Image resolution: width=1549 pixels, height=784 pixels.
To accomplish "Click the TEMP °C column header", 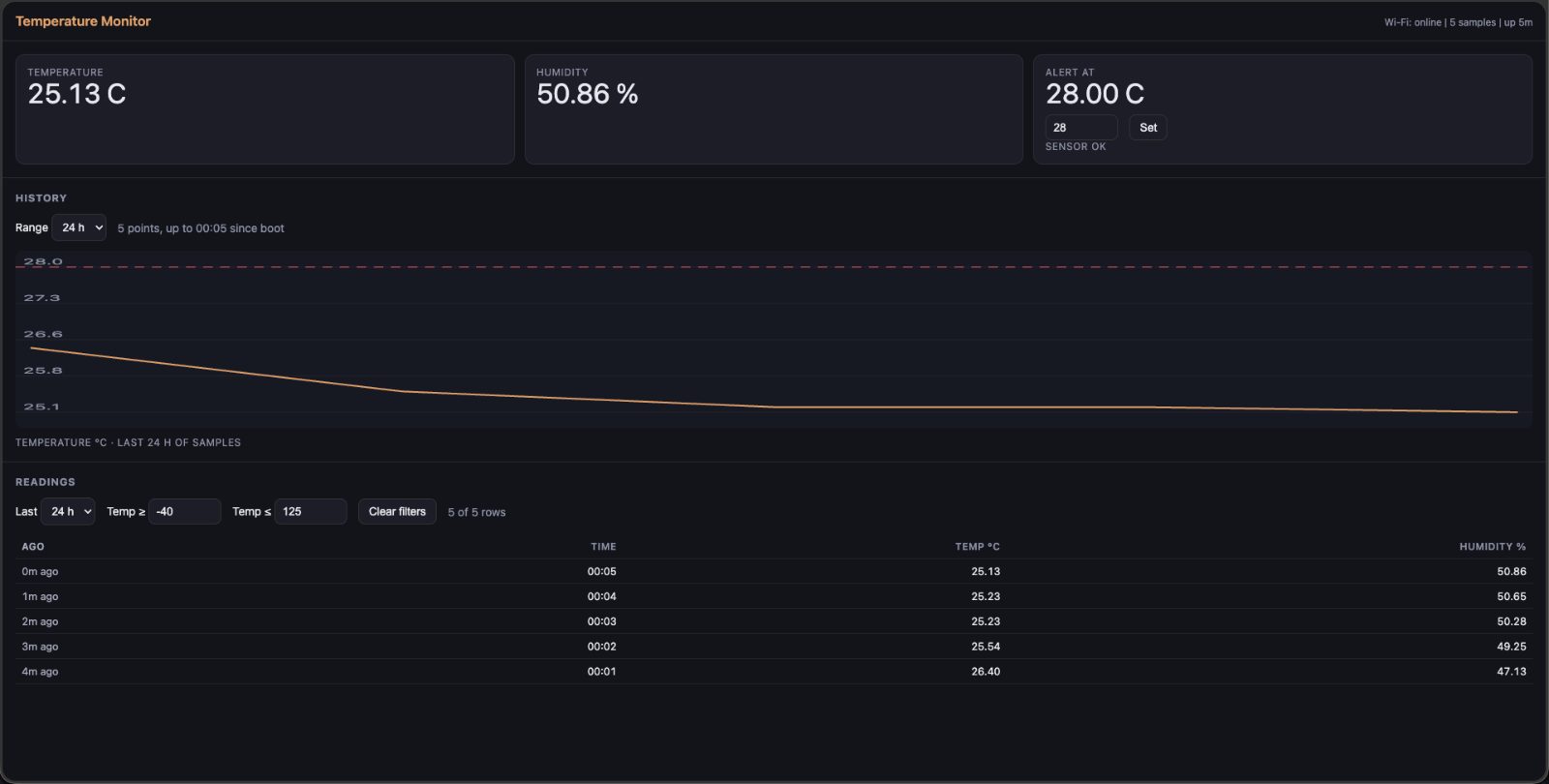I will point(978,547).
